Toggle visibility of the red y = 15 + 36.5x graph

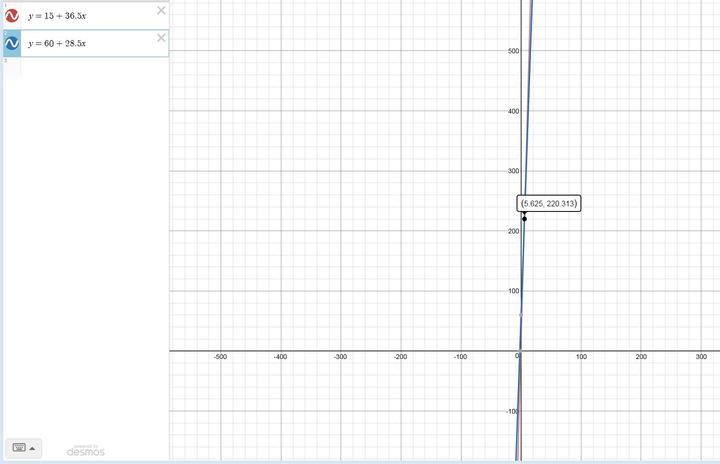pos(12,16)
